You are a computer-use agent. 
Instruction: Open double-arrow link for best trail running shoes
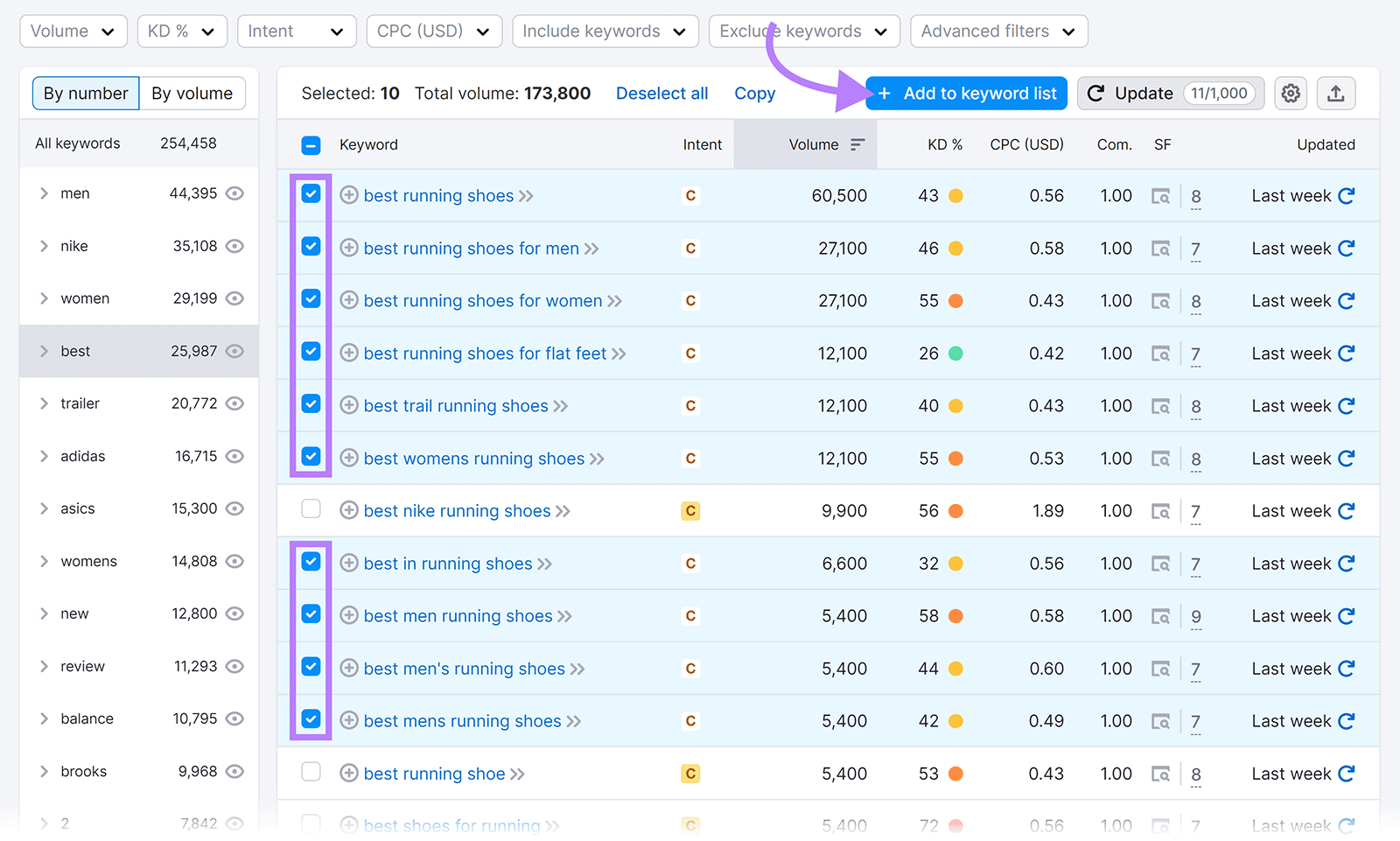[560, 406]
